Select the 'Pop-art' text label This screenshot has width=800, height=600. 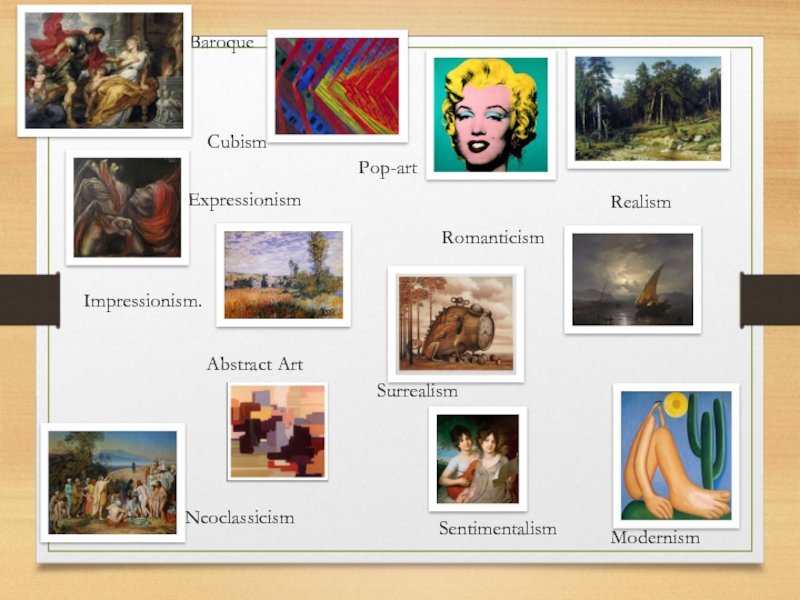point(388,168)
